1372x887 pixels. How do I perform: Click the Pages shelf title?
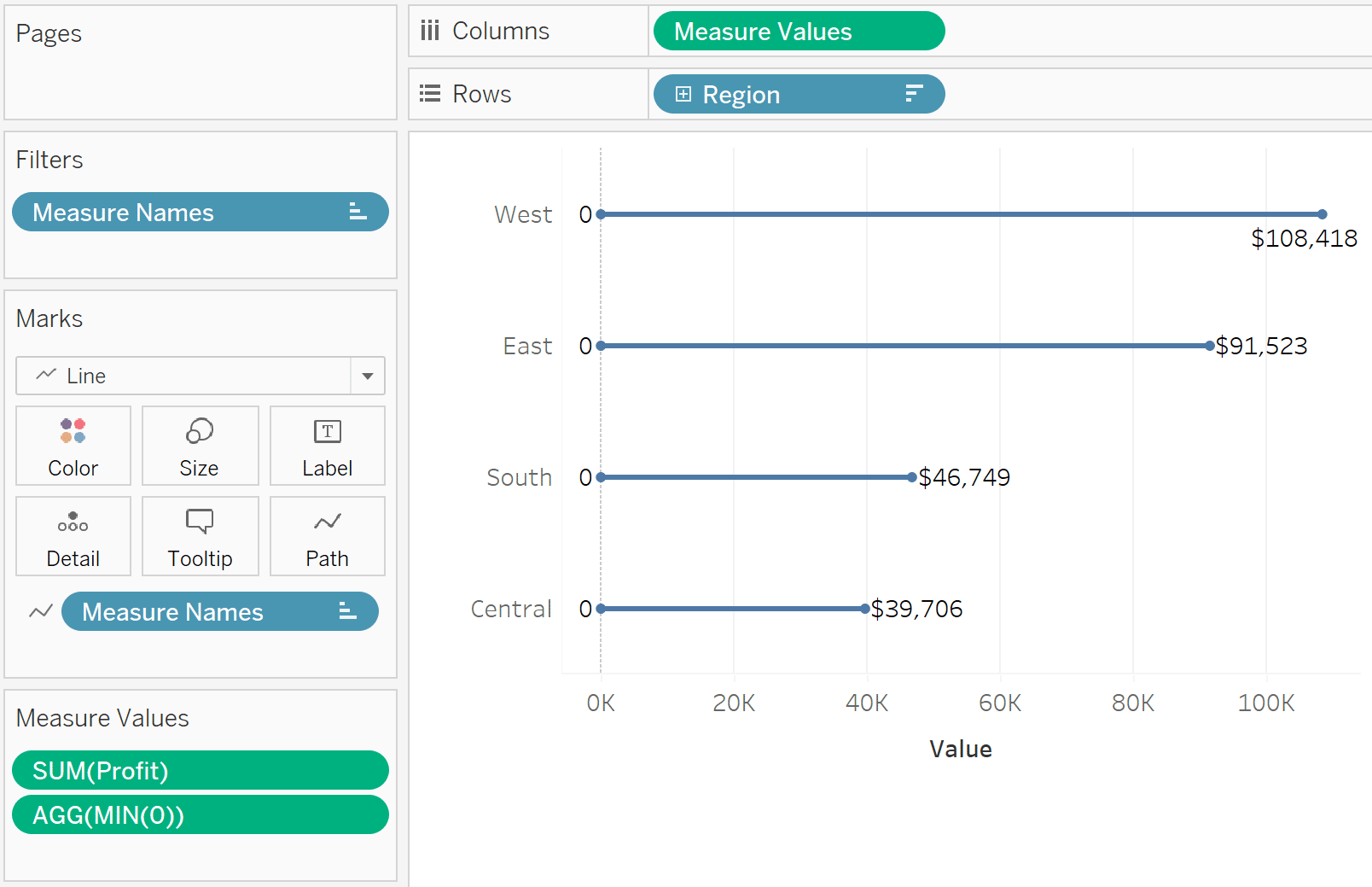(x=49, y=33)
